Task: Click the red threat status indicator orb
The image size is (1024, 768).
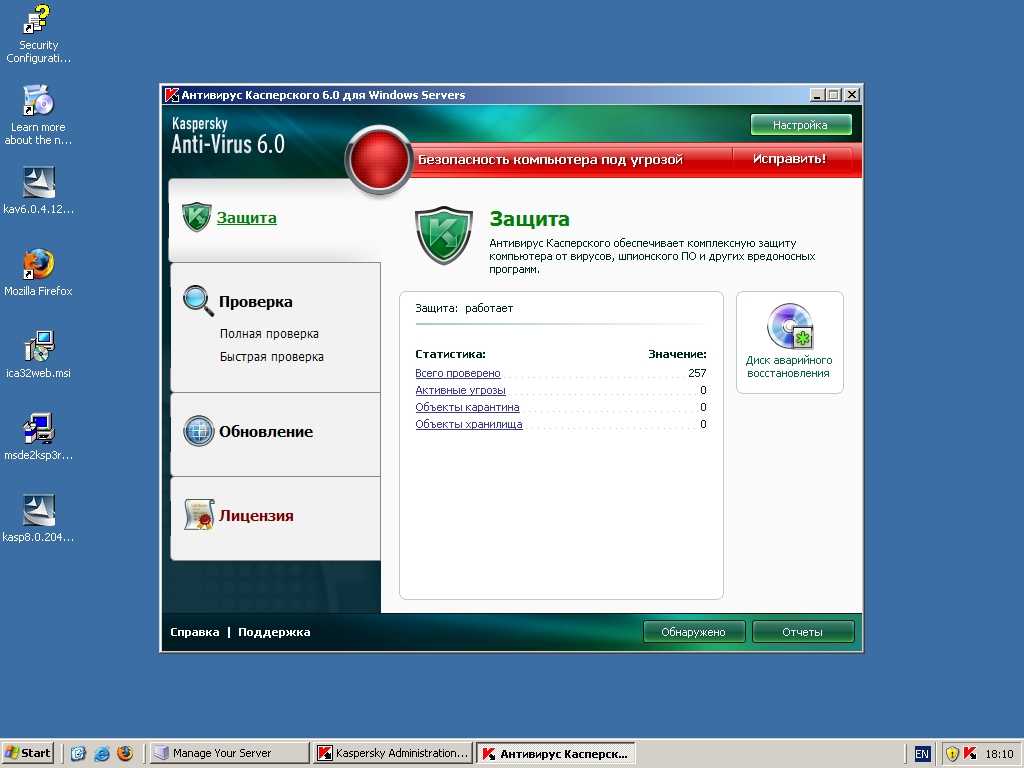Action: [x=379, y=160]
